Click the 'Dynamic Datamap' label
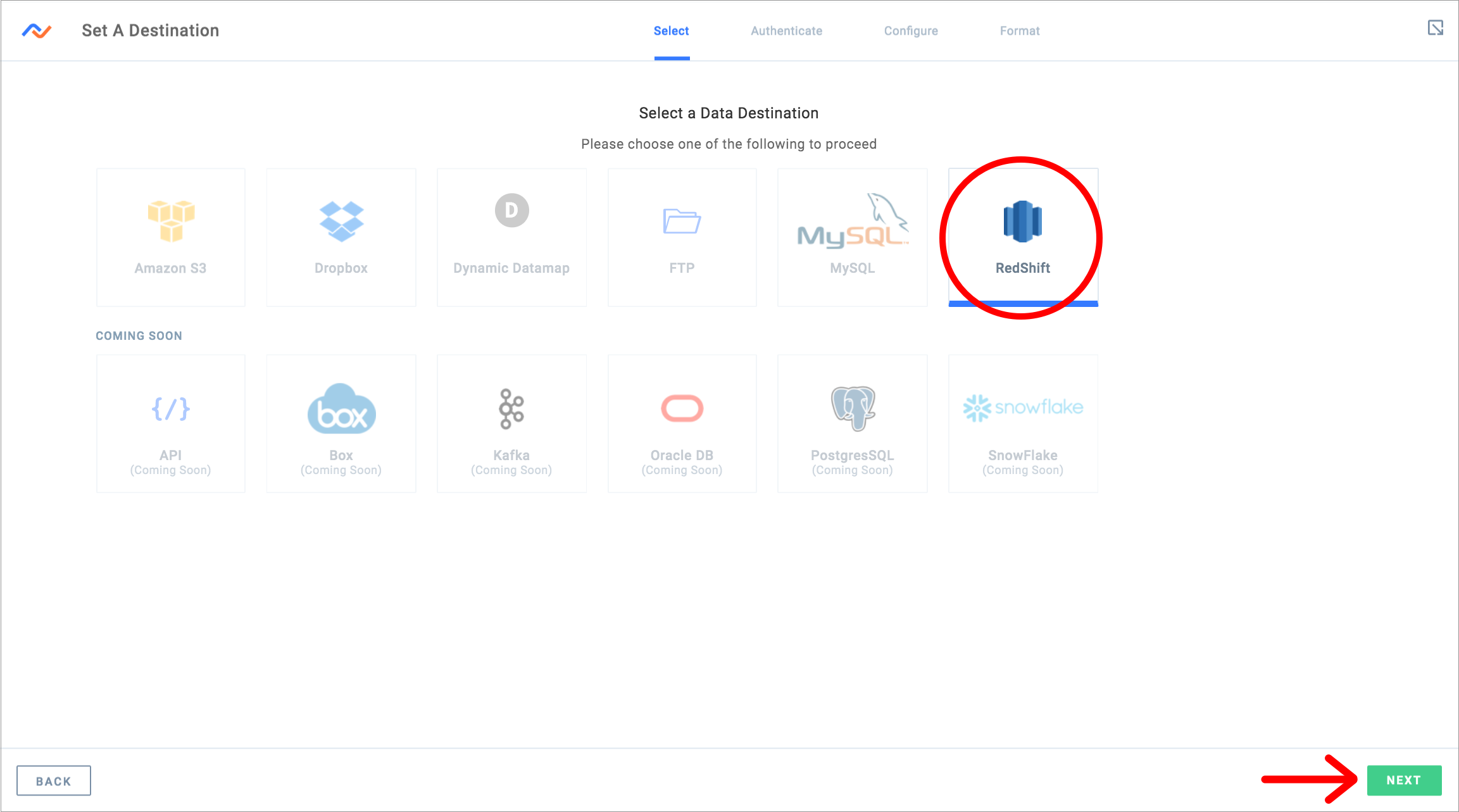 pyautogui.click(x=511, y=268)
